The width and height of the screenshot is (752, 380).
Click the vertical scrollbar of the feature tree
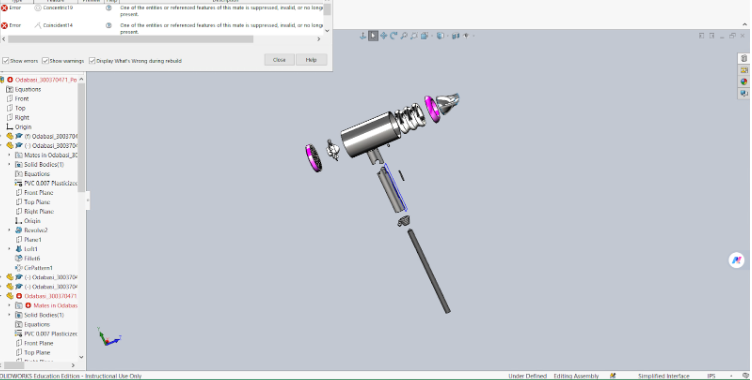tap(81, 137)
